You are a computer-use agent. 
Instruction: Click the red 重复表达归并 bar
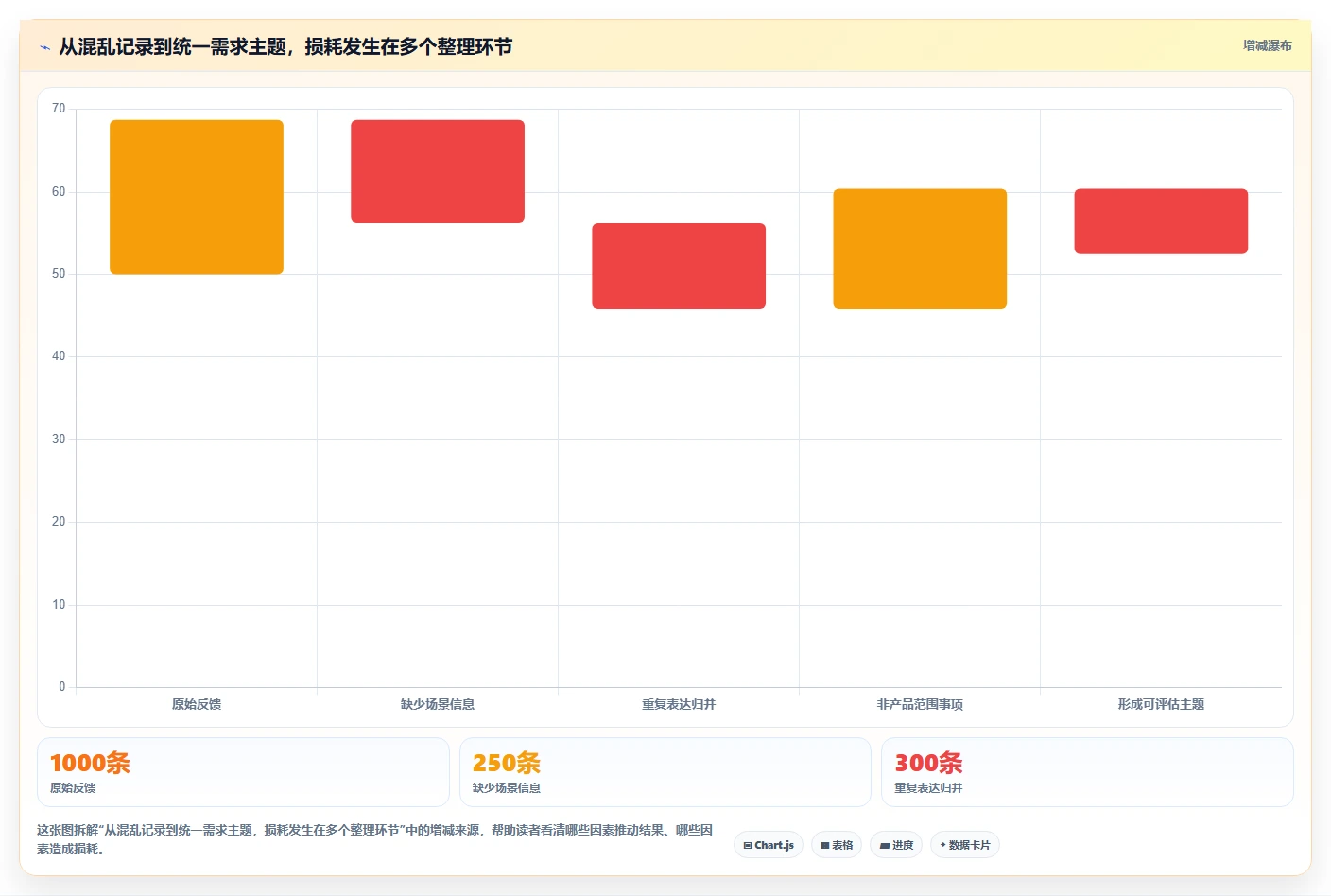tap(679, 266)
